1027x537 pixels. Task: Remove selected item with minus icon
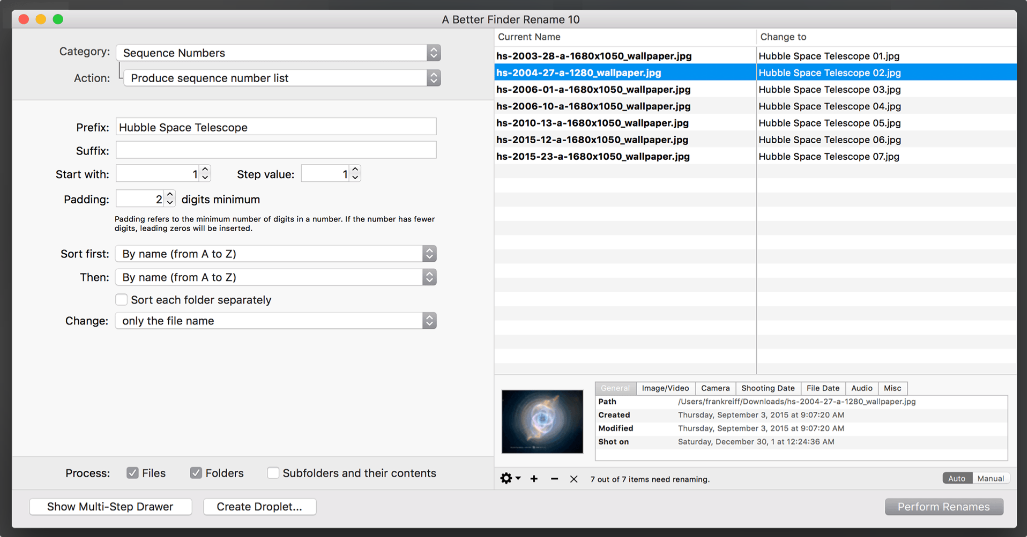[554, 479]
